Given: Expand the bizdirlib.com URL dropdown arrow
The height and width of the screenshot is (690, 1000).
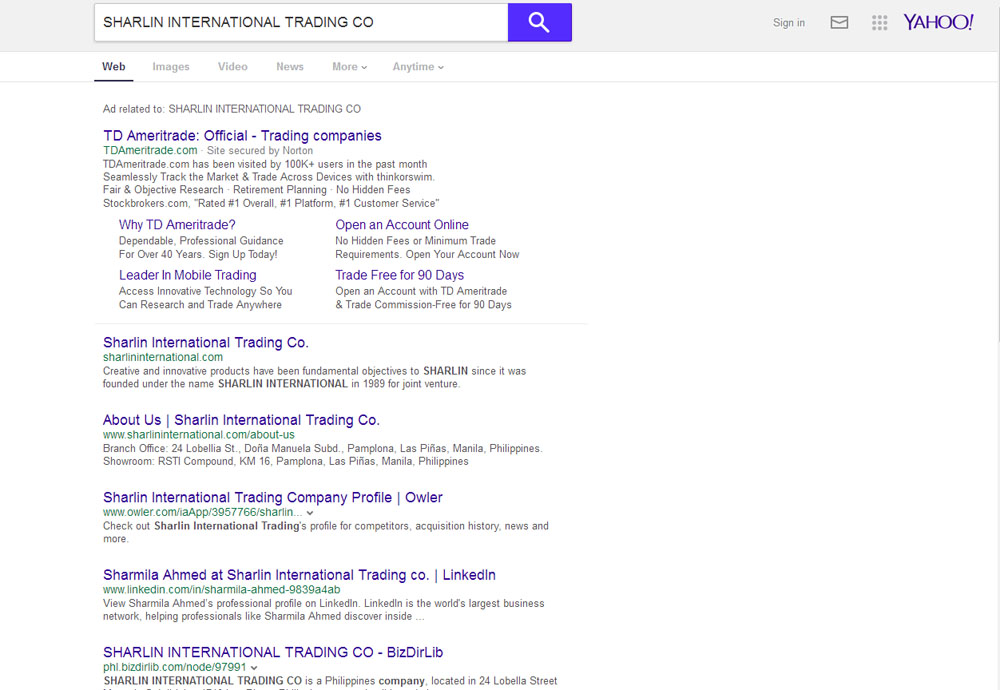Looking at the screenshot, I should pyautogui.click(x=254, y=668).
